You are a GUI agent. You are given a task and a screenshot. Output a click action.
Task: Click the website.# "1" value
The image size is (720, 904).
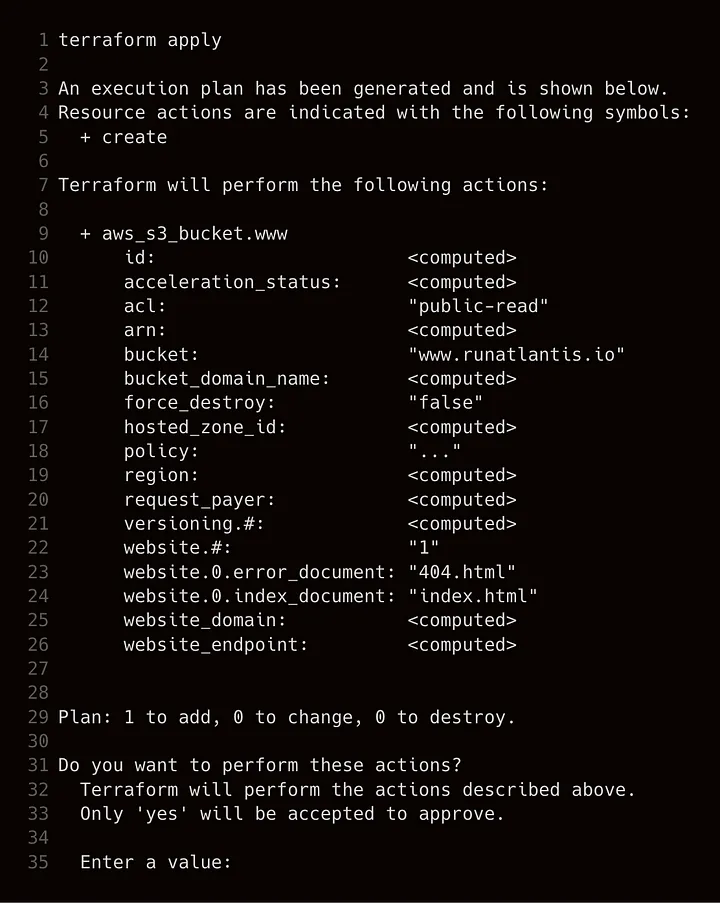click(x=424, y=547)
